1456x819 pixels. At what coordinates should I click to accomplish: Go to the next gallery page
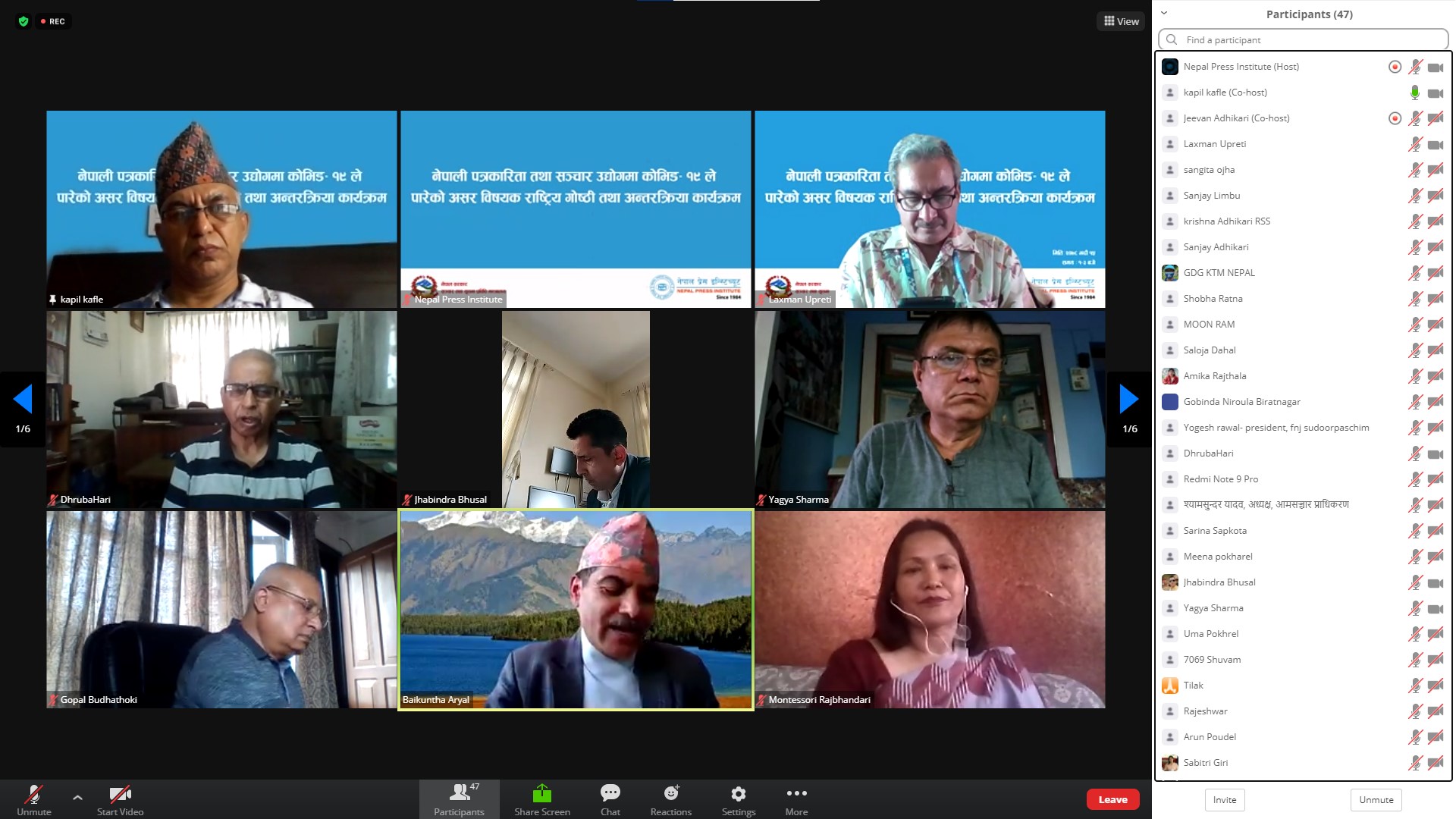(x=1128, y=400)
